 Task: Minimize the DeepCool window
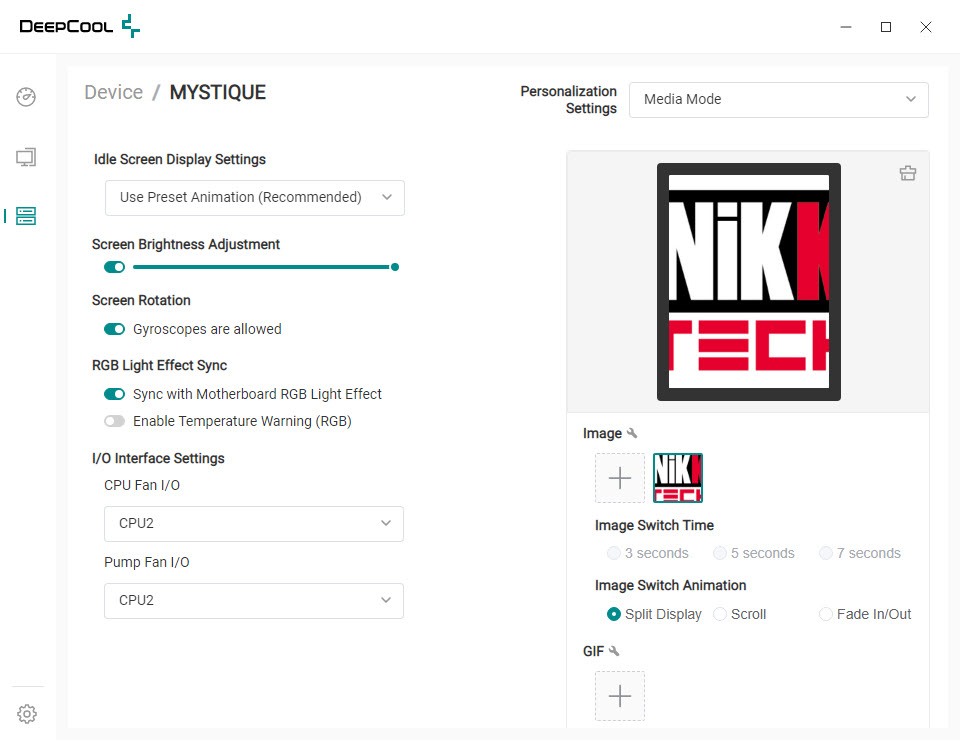pyautogui.click(x=846, y=27)
